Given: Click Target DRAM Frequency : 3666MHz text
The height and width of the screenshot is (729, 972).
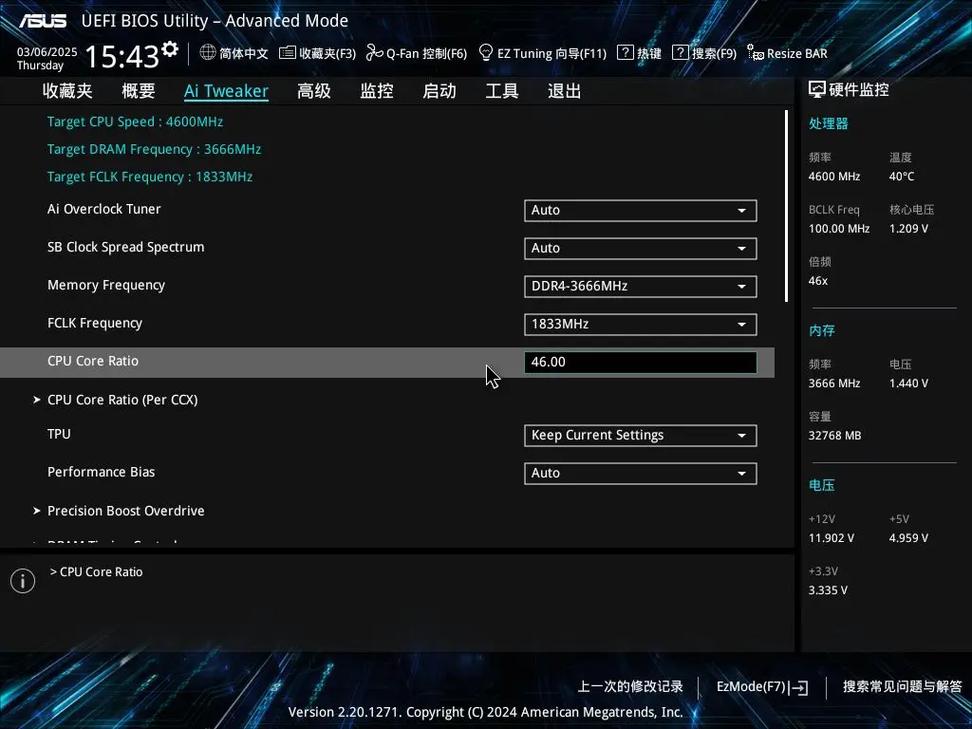Looking at the screenshot, I should click(x=154, y=149).
